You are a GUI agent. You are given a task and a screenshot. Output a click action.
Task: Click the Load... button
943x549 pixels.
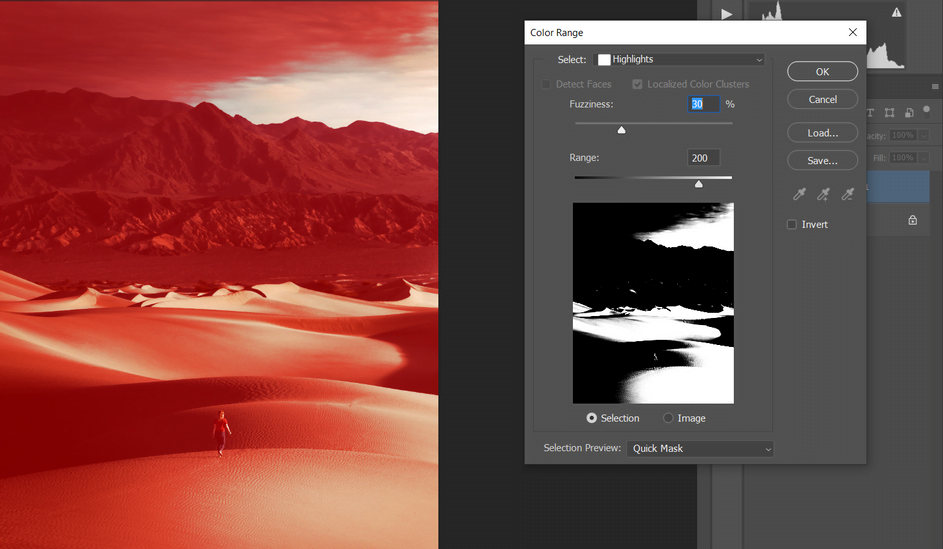point(822,133)
